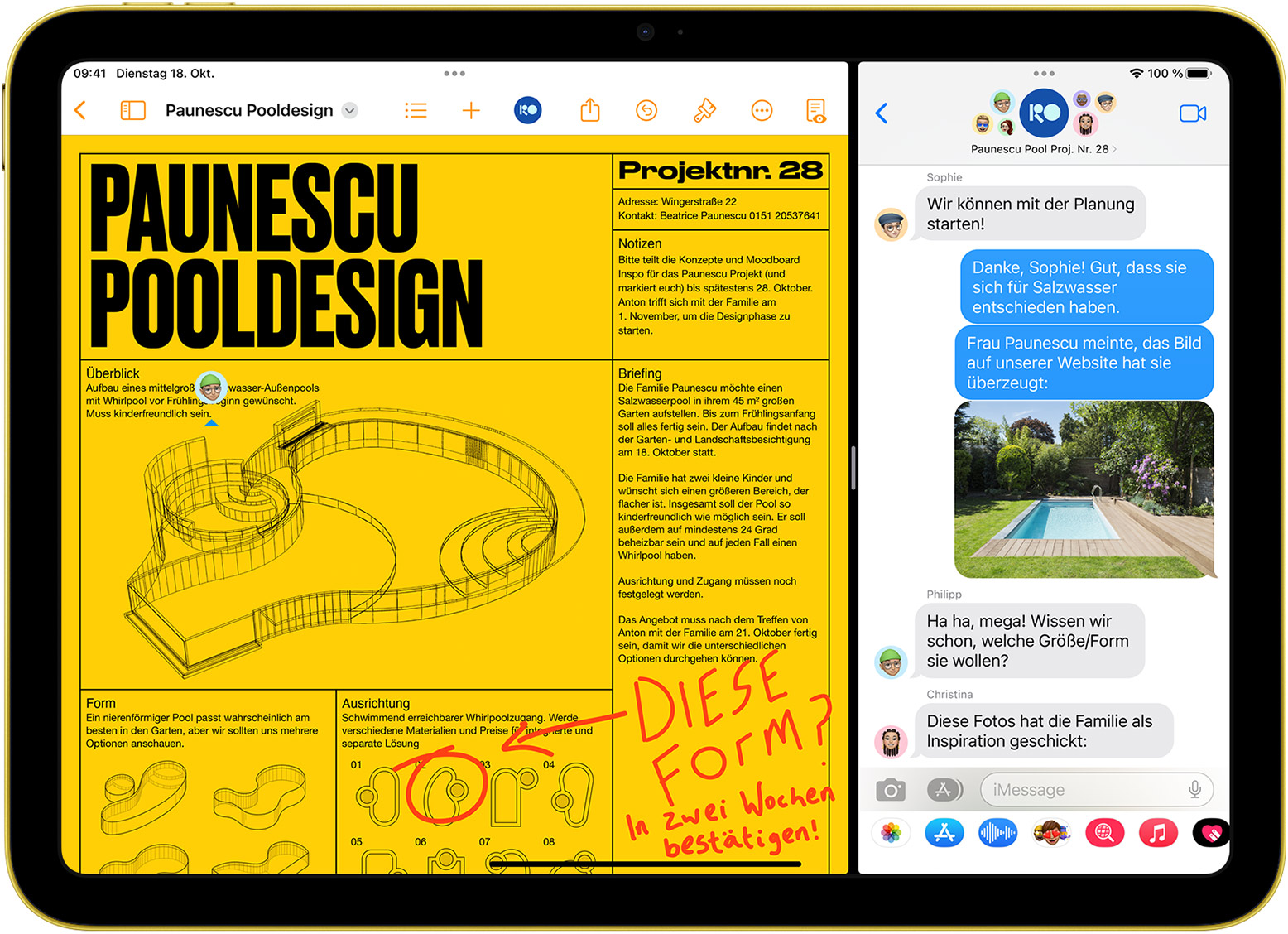1288x934 pixels.
Task: Open the Music app in iMessage drawer
Action: pos(1158,832)
